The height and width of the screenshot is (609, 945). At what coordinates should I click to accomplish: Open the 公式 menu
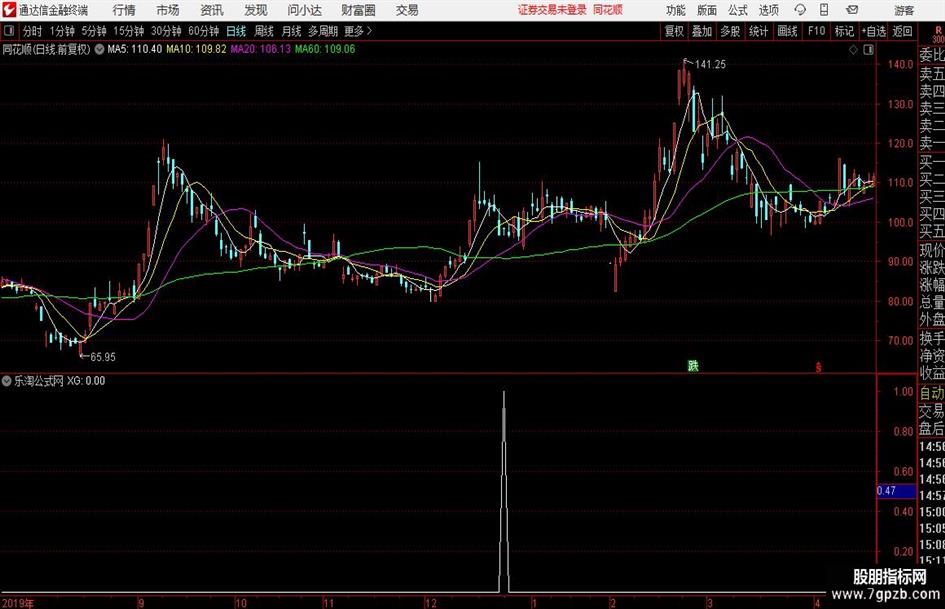tap(737, 10)
